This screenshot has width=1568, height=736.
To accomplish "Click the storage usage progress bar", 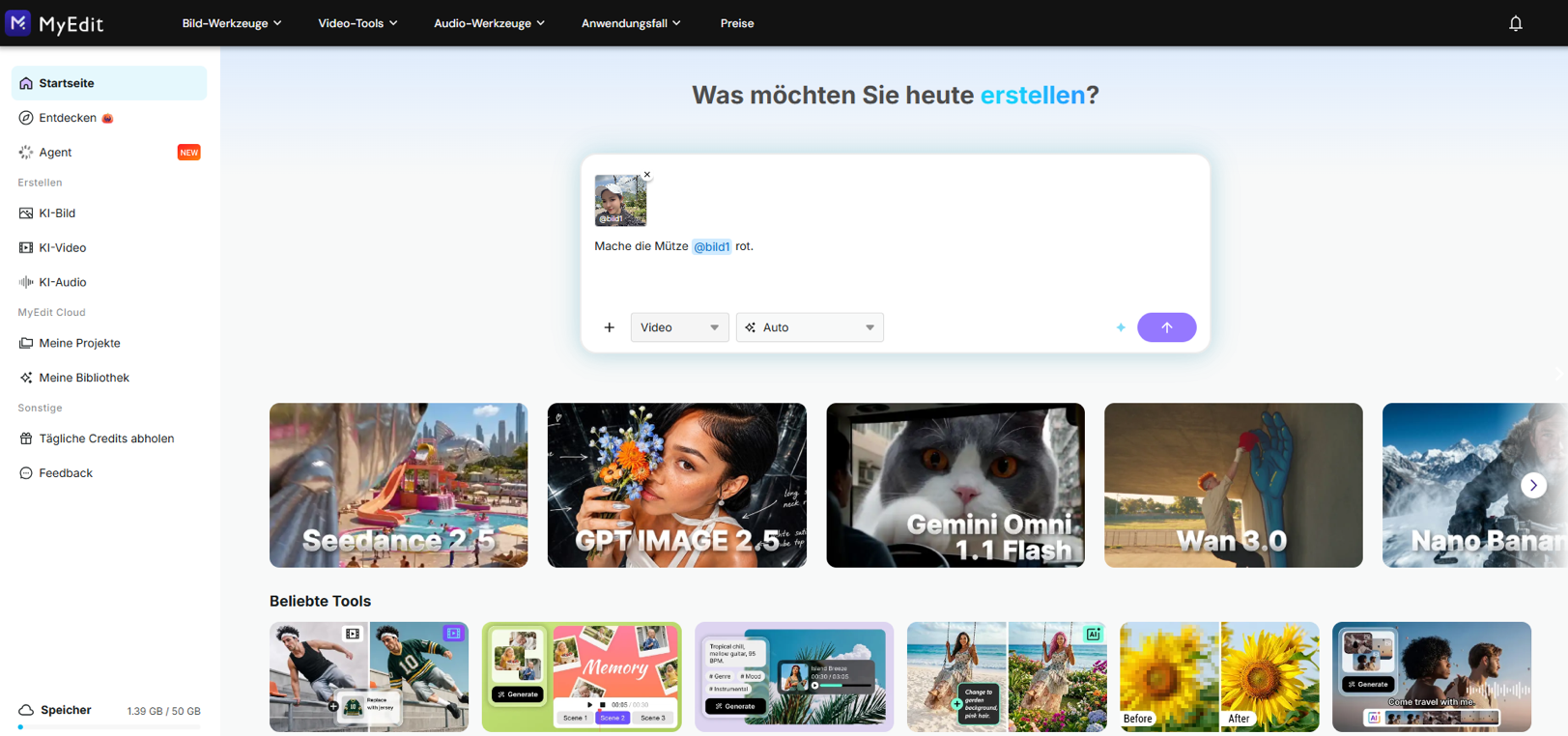I will pyautogui.click(x=109, y=727).
